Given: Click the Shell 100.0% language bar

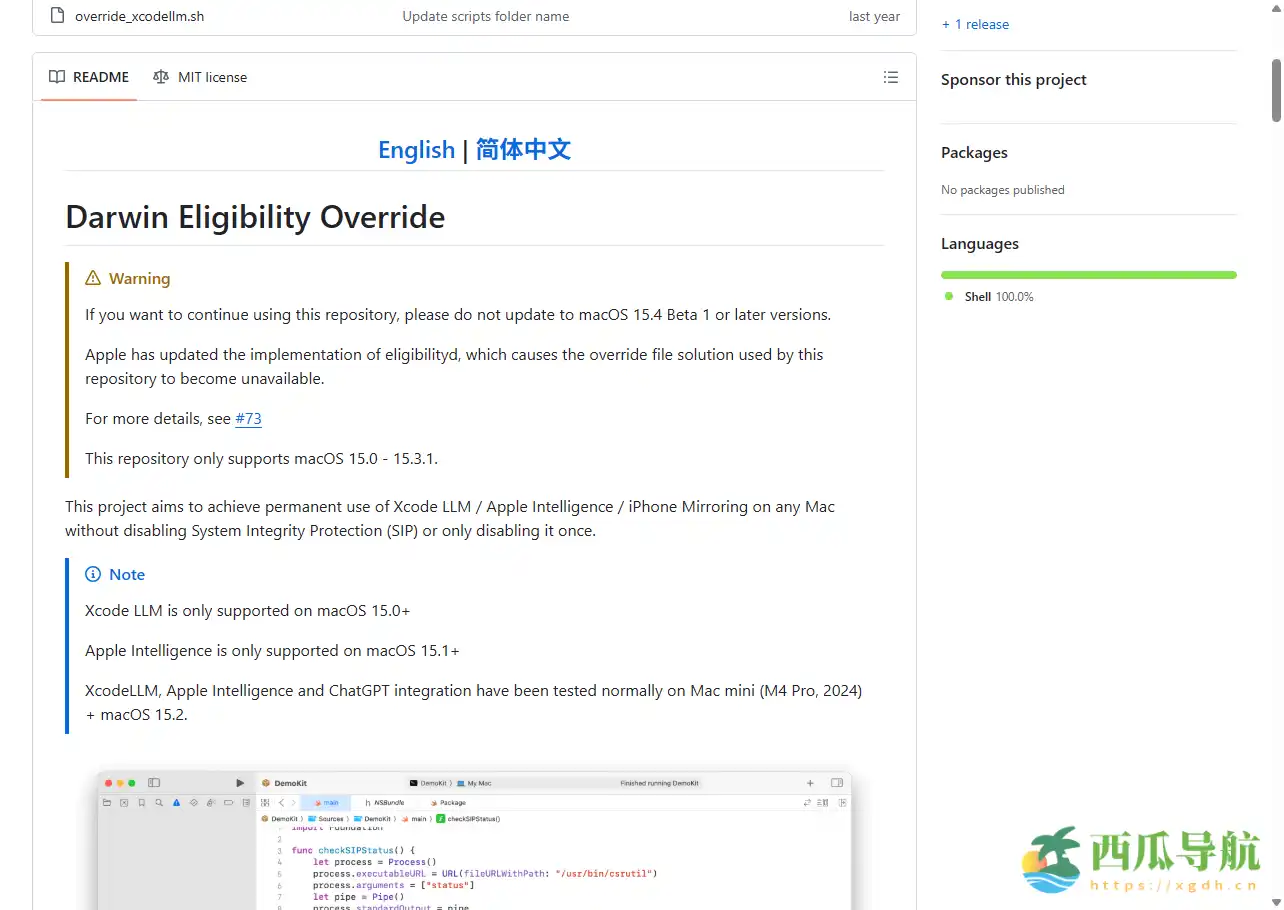Looking at the screenshot, I should (1088, 274).
